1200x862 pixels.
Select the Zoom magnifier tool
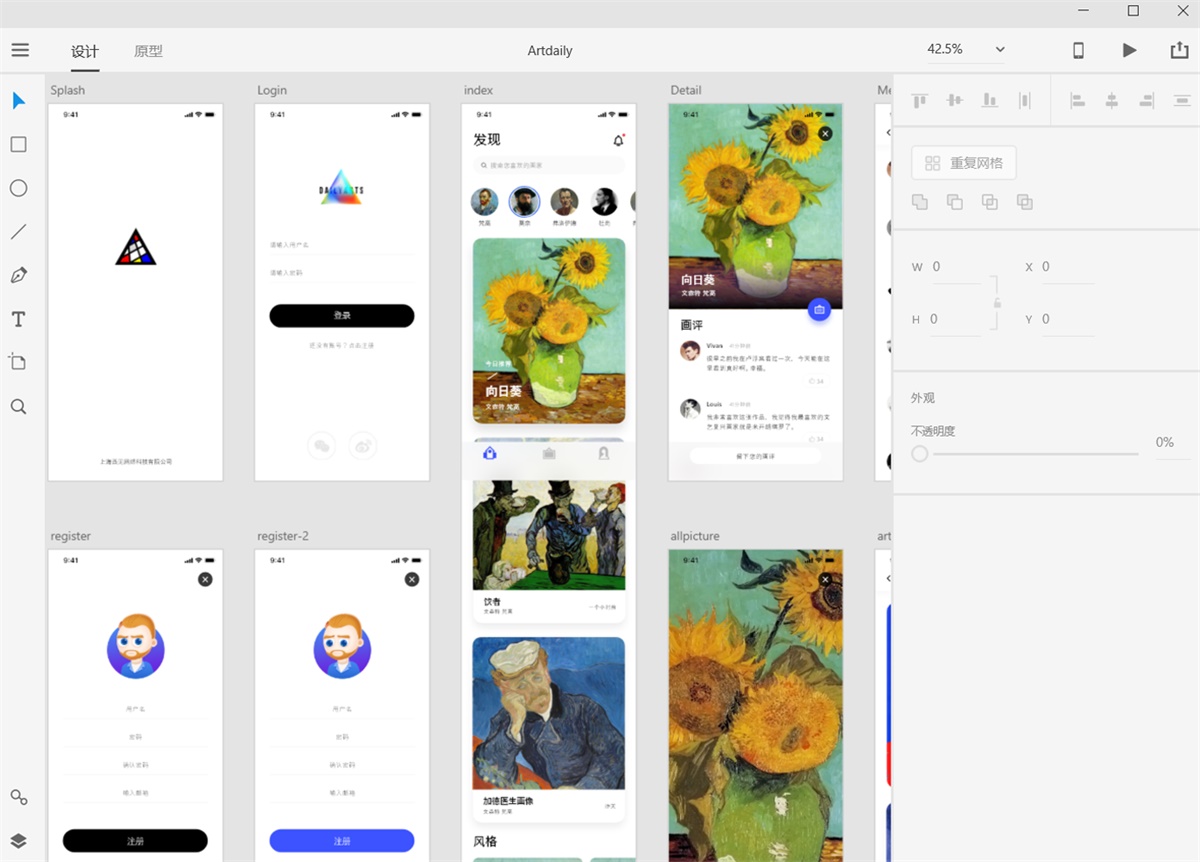tap(19, 406)
